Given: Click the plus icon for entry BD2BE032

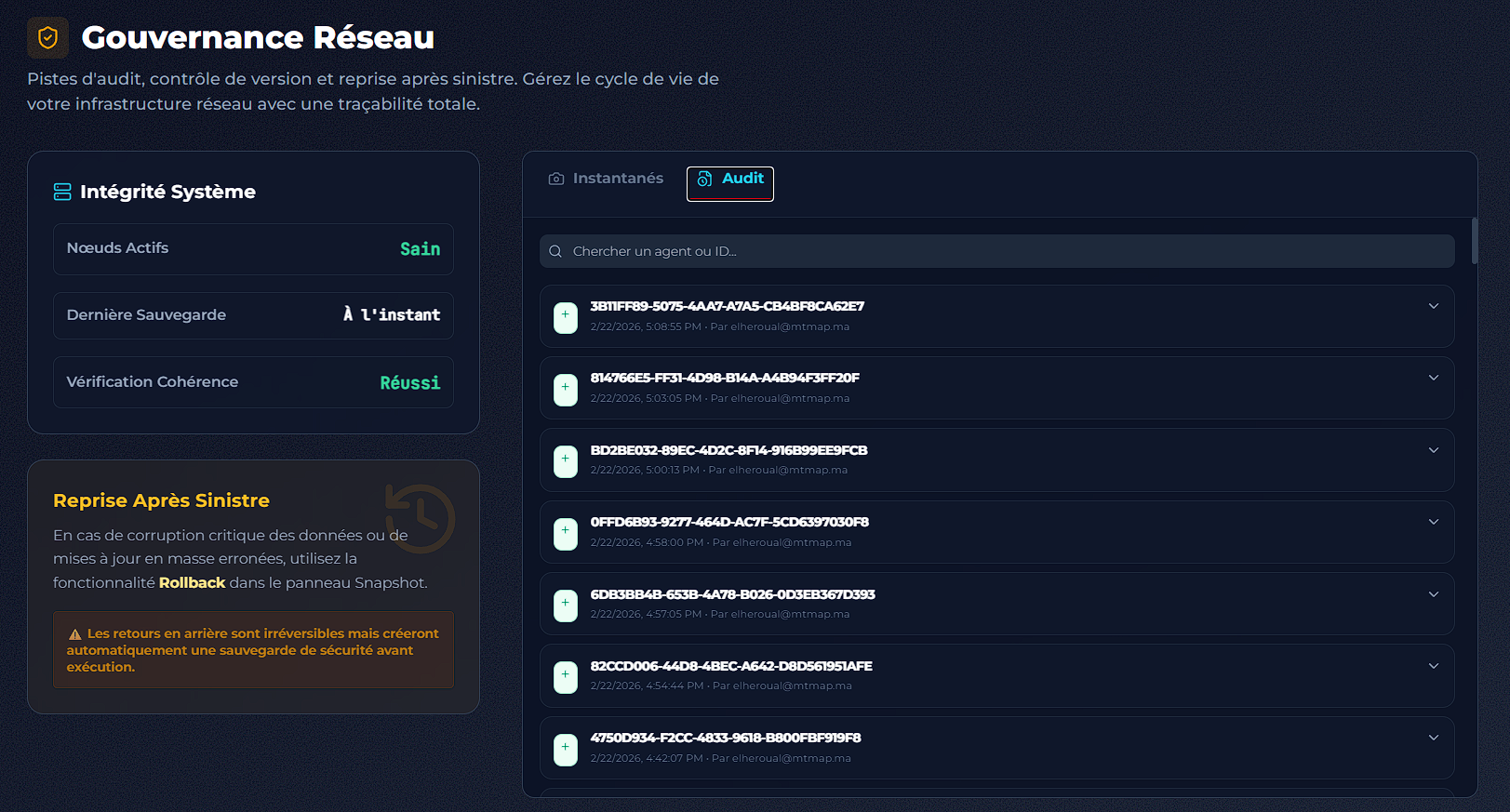Looking at the screenshot, I should tap(566, 460).
